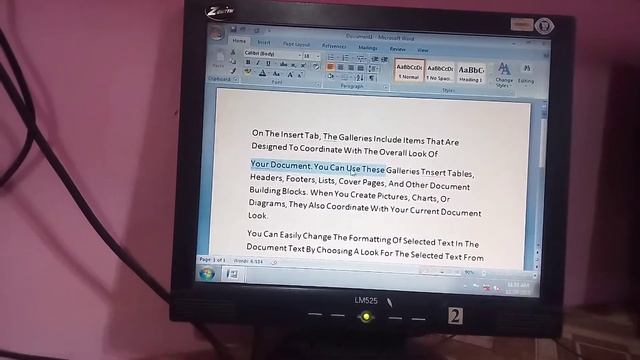Switch to the Page Layout tab
This screenshot has height=360, width=640.
(x=296, y=44)
